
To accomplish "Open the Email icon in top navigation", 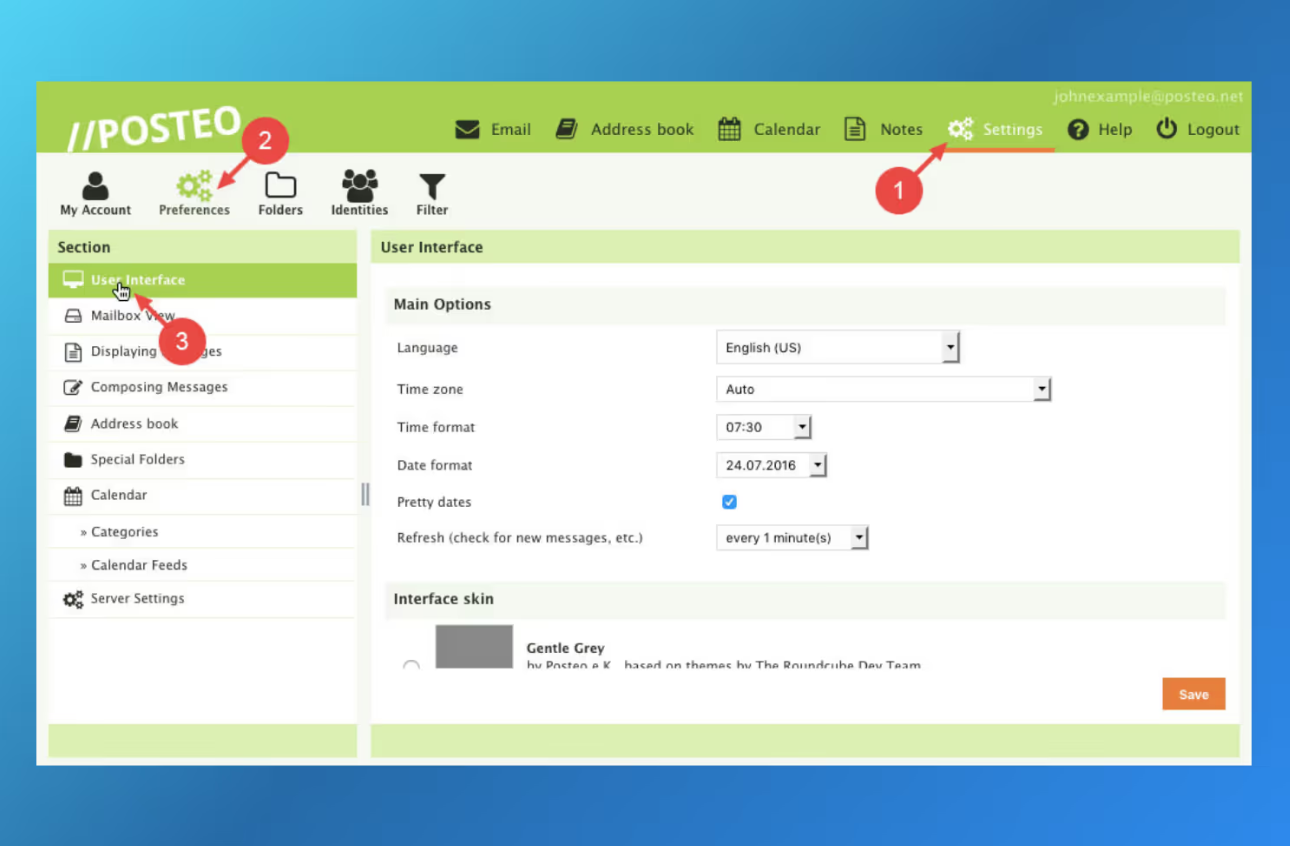I will [x=466, y=128].
